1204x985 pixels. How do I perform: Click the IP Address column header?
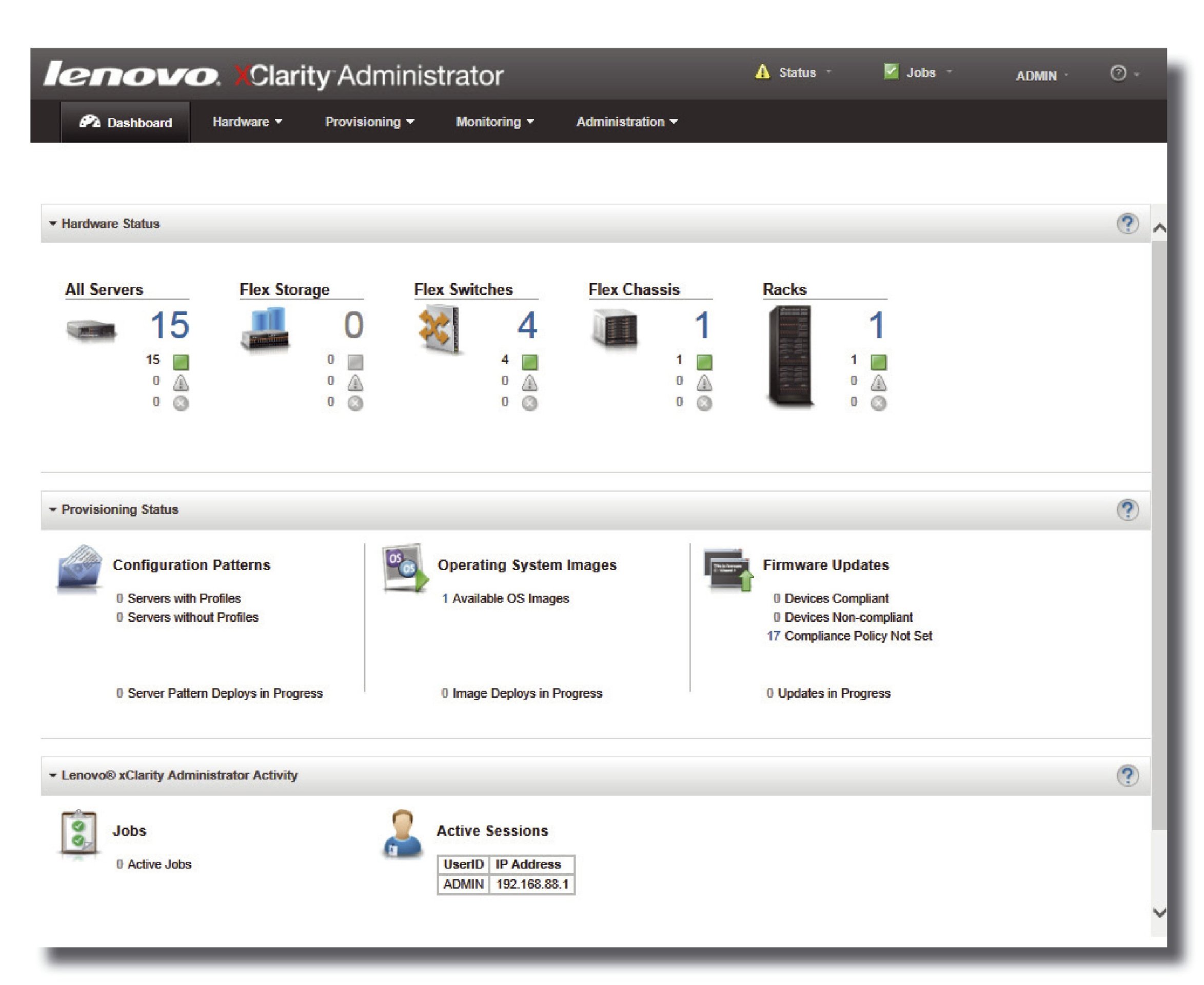[532, 865]
